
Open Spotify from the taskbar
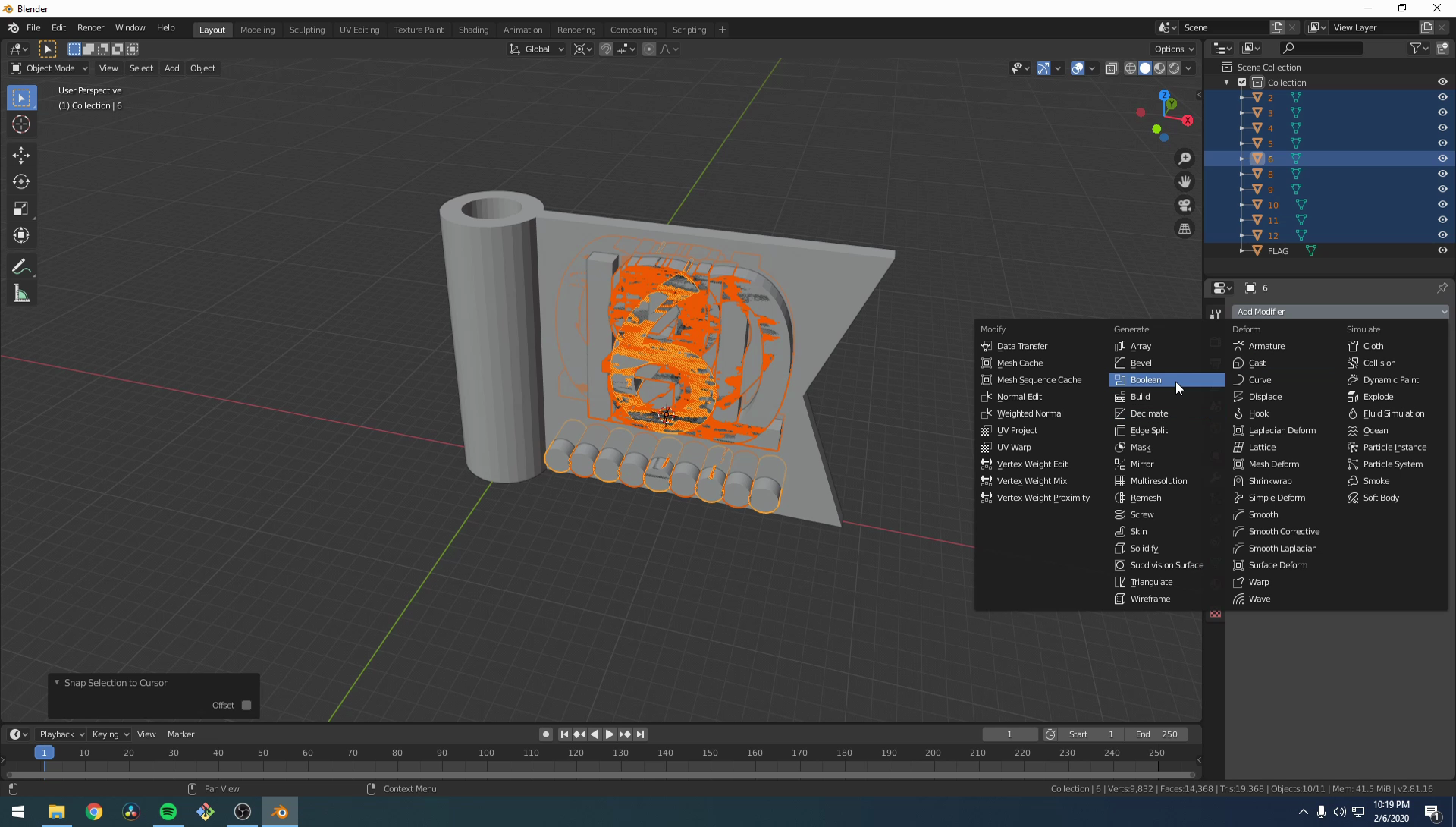[x=168, y=812]
